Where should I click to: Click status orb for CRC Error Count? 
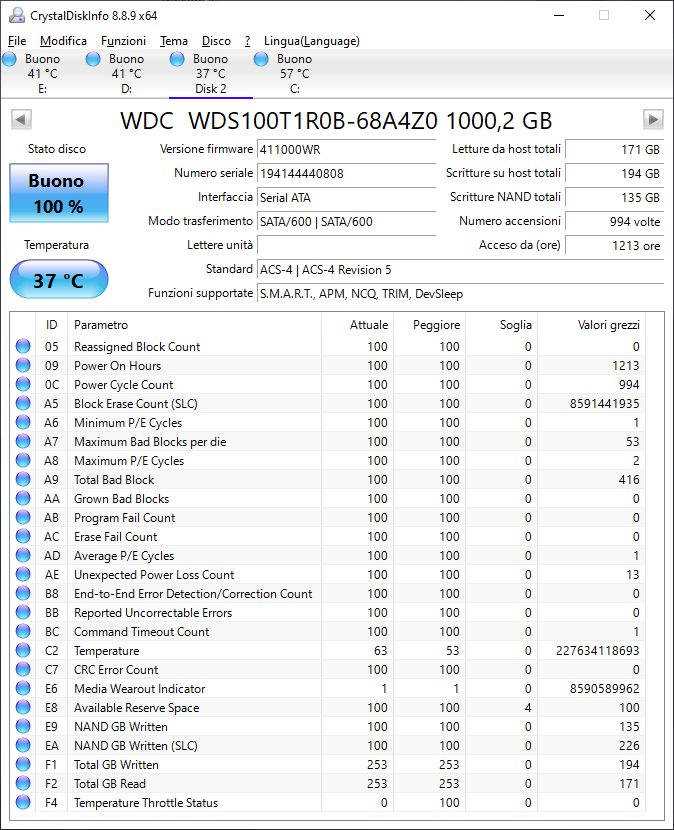[23, 669]
